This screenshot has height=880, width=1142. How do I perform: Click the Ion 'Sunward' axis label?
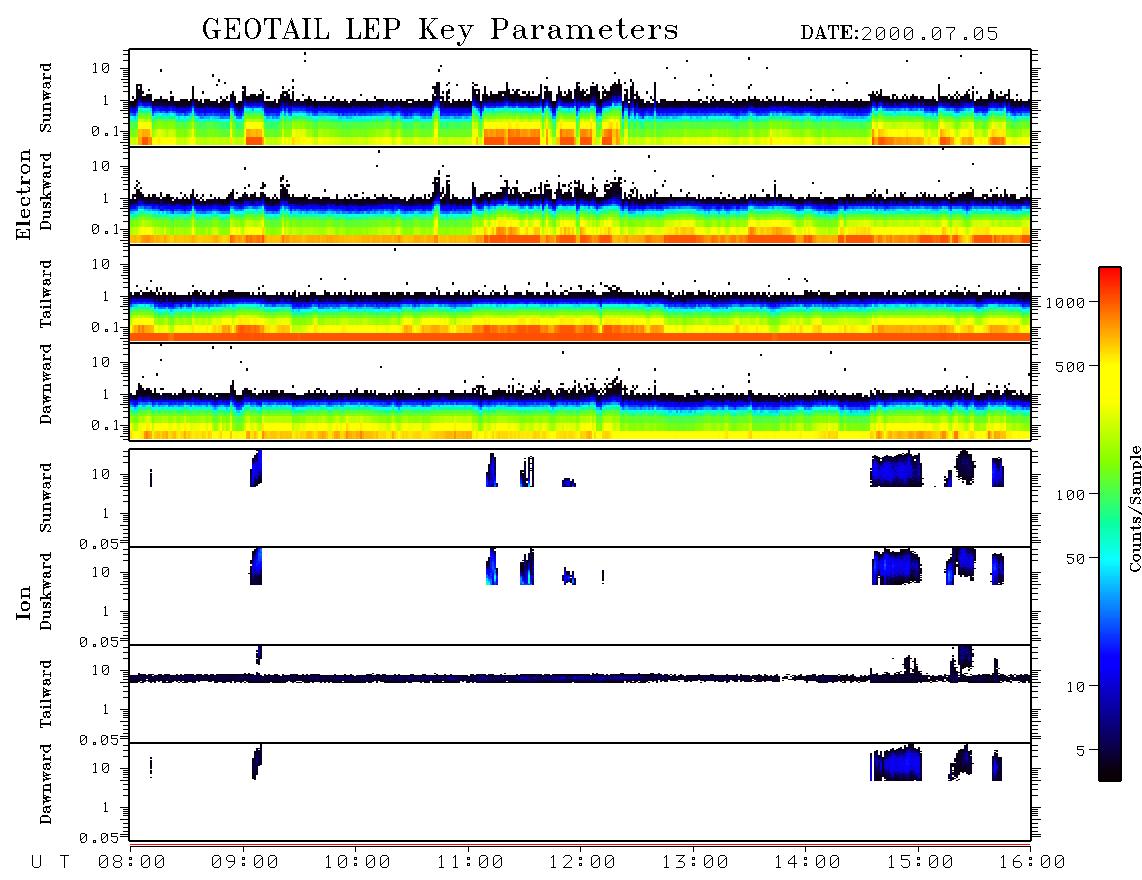[46, 497]
